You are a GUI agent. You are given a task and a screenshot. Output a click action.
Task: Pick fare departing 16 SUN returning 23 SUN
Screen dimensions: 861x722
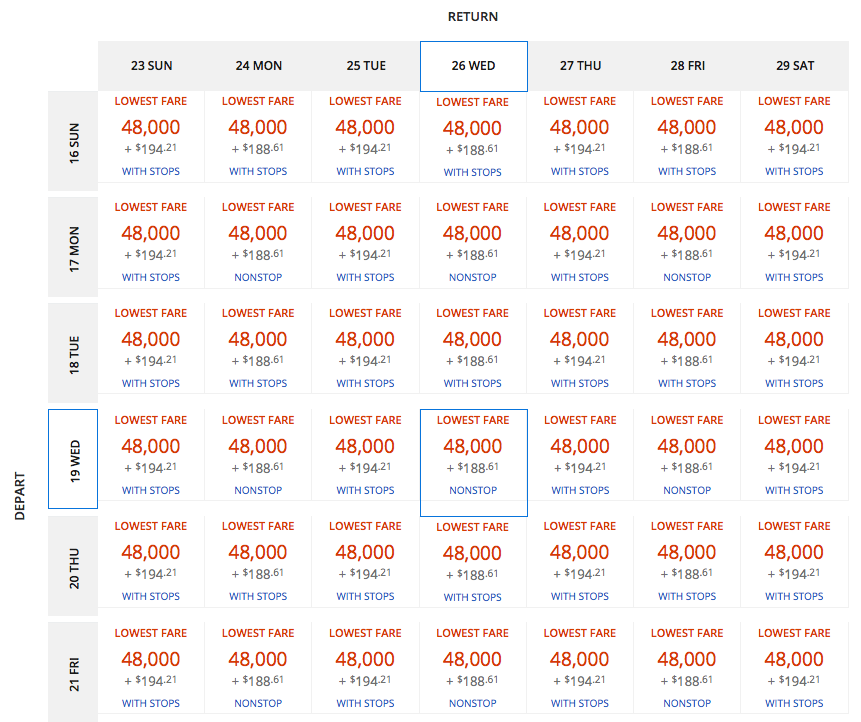pyautogui.click(x=151, y=137)
